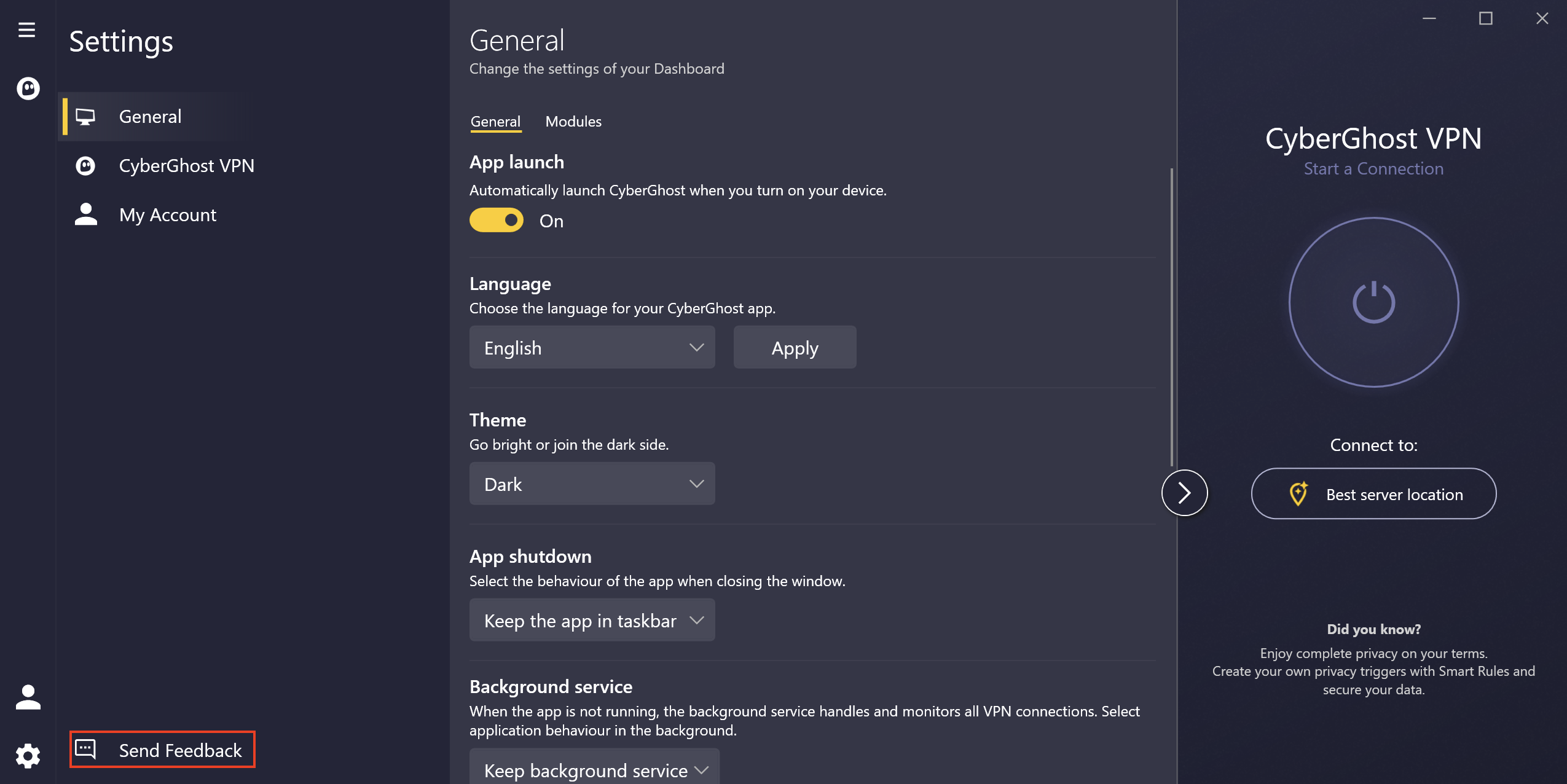Click person icon beside My Account

[x=85, y=214]
